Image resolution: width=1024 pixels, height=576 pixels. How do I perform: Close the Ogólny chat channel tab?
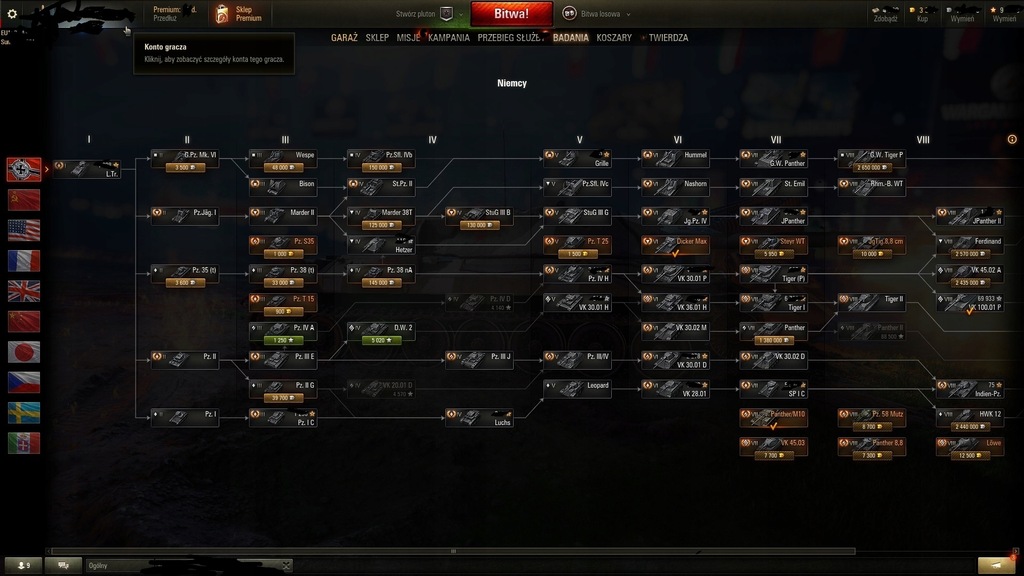(286, 566)
